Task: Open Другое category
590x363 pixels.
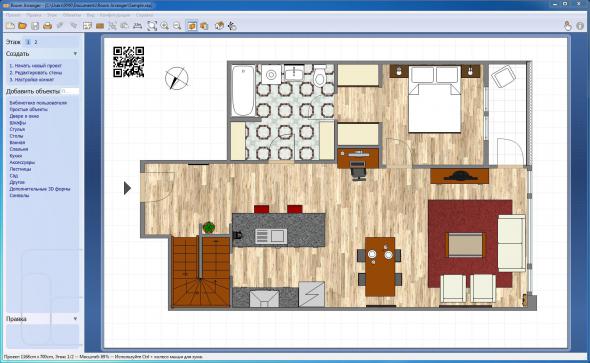Action: (17, 182)
